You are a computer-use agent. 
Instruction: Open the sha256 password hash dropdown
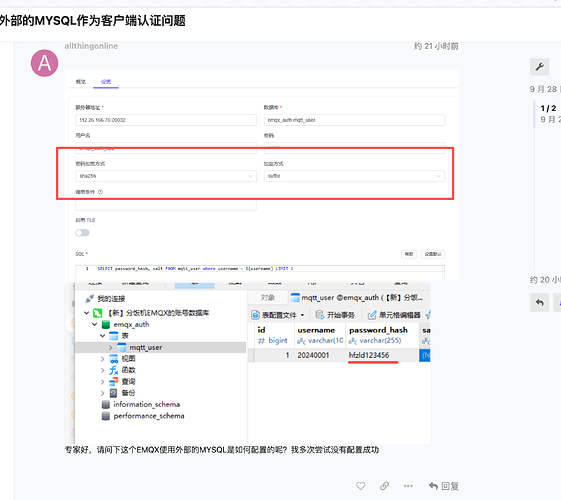pyautogui.click(x=166, y=176)
